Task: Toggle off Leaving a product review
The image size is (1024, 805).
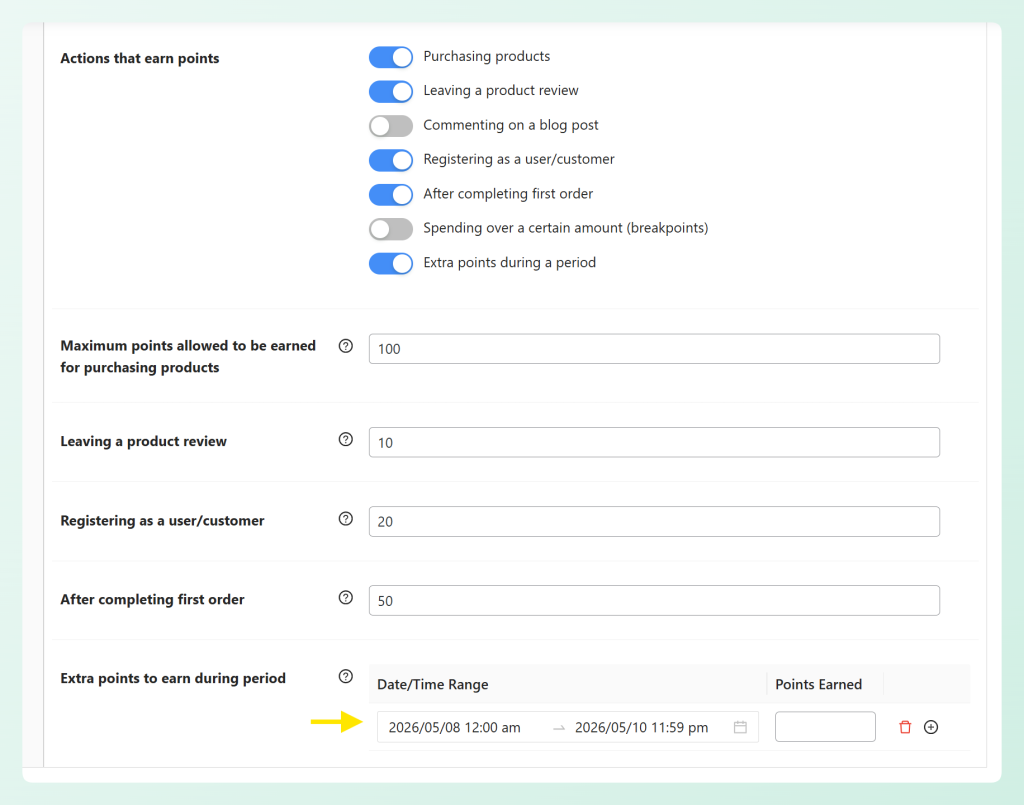Action: coord(390,91)
